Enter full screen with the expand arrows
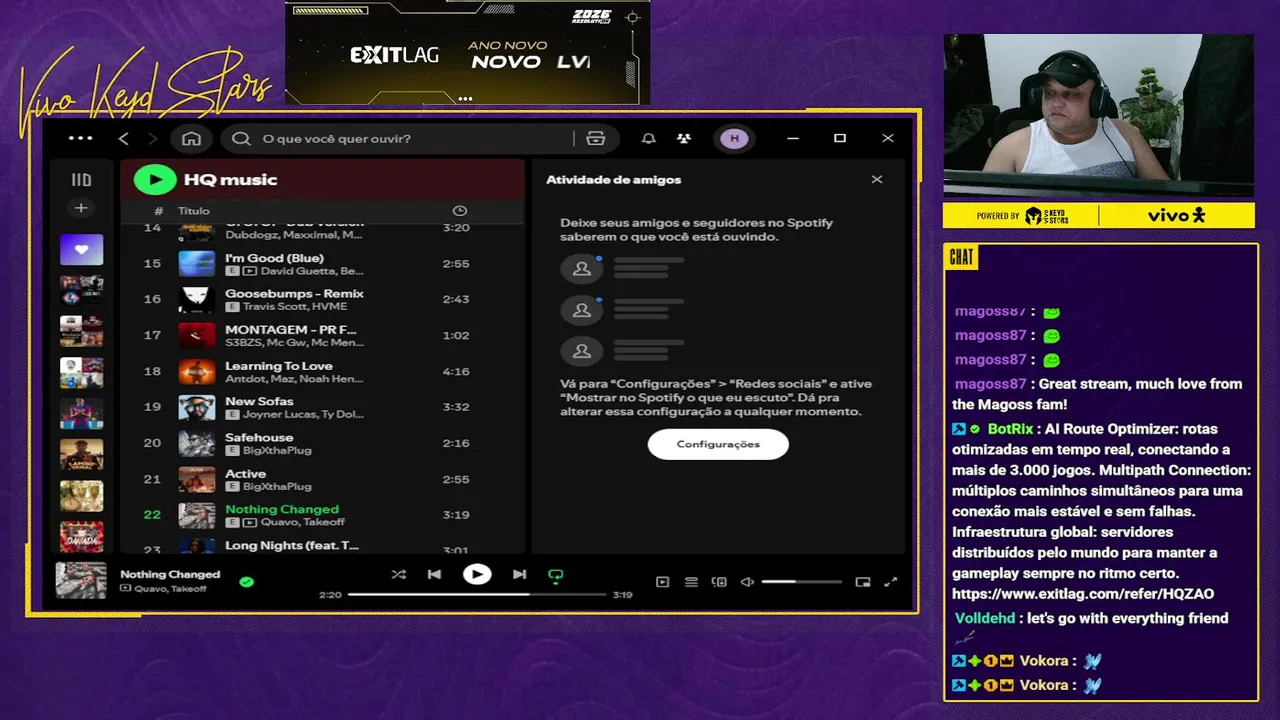The height and width of the screenshot is (720, 1280). [x=891, y=582]
